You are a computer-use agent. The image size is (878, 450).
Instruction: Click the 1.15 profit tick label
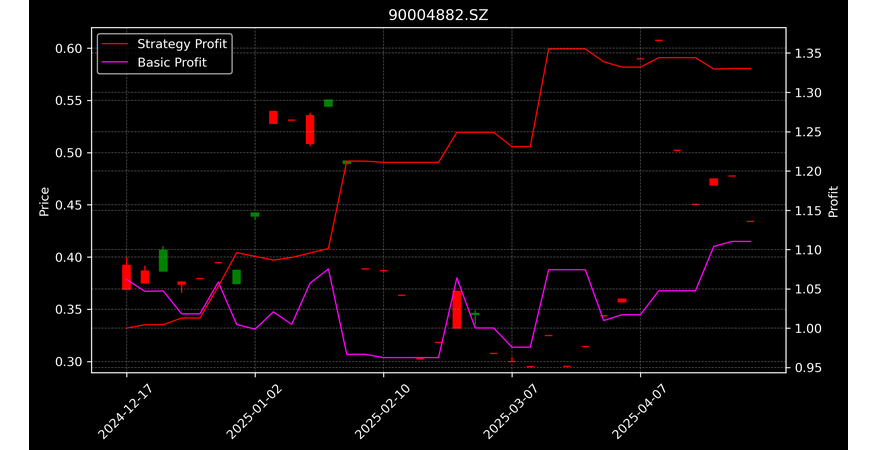(808, 211)
